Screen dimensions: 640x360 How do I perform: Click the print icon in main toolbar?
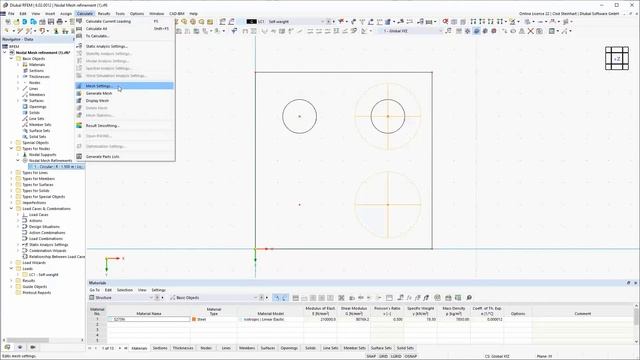pos(60,21)
